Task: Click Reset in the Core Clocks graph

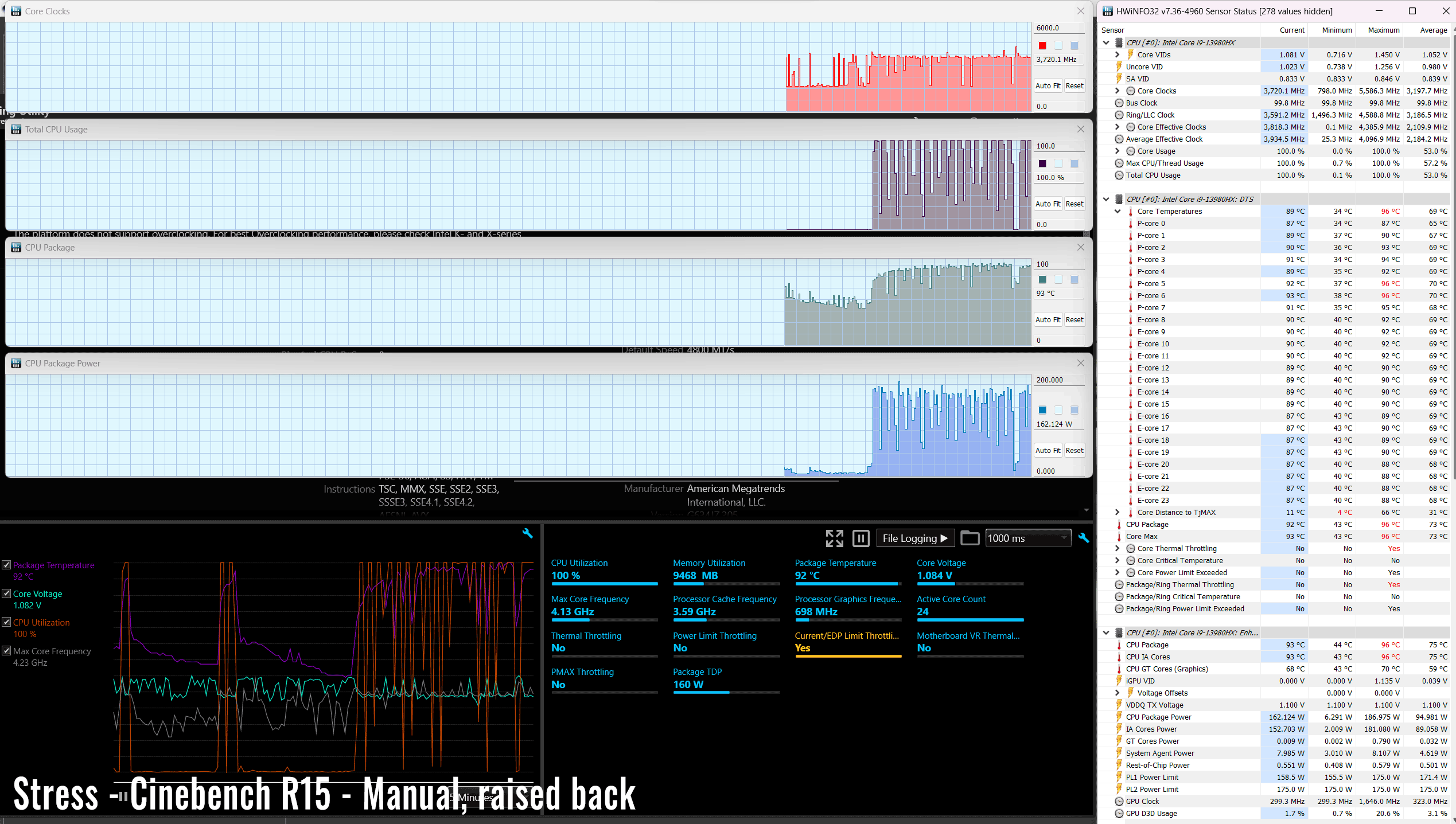Action: point(1075,86)
